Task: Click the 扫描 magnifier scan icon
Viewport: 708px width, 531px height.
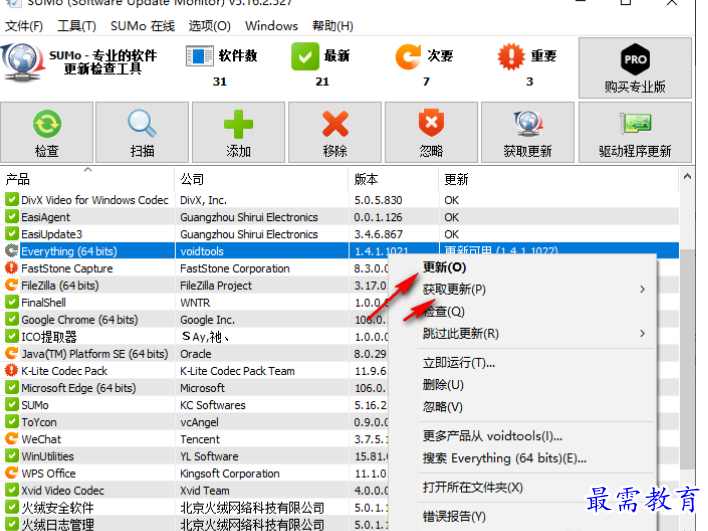Action: (142, 123)
